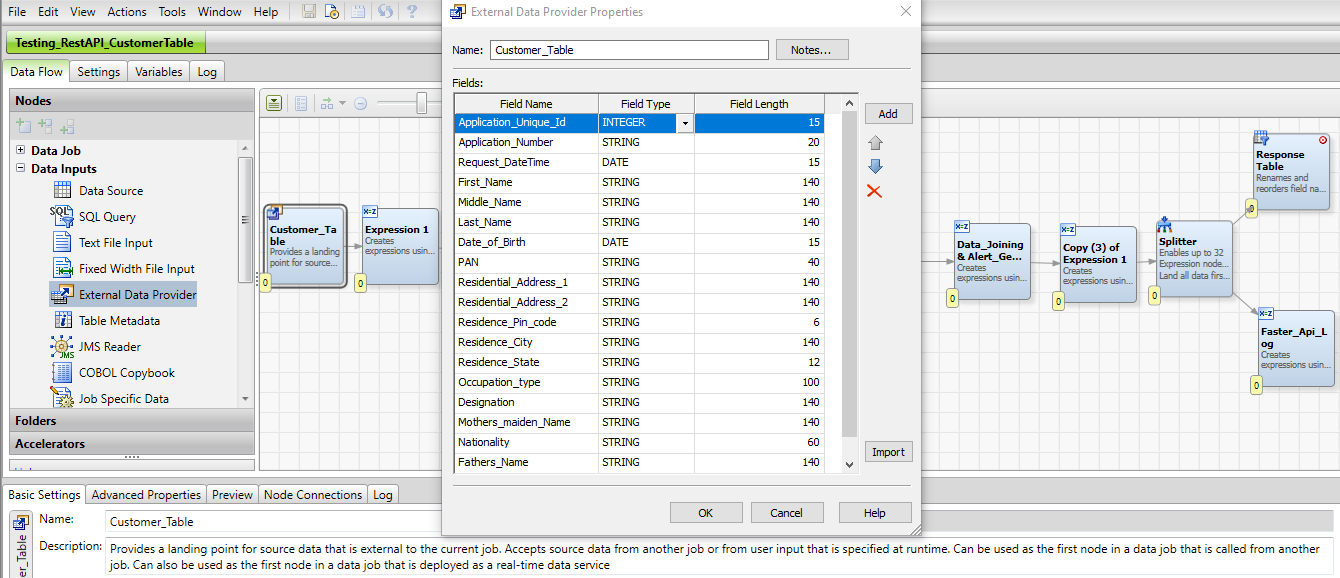The image size is (1340, 578).
Task: Click the Notes button in the dialog
Action: pyautogui.click(x=811, y=49)
